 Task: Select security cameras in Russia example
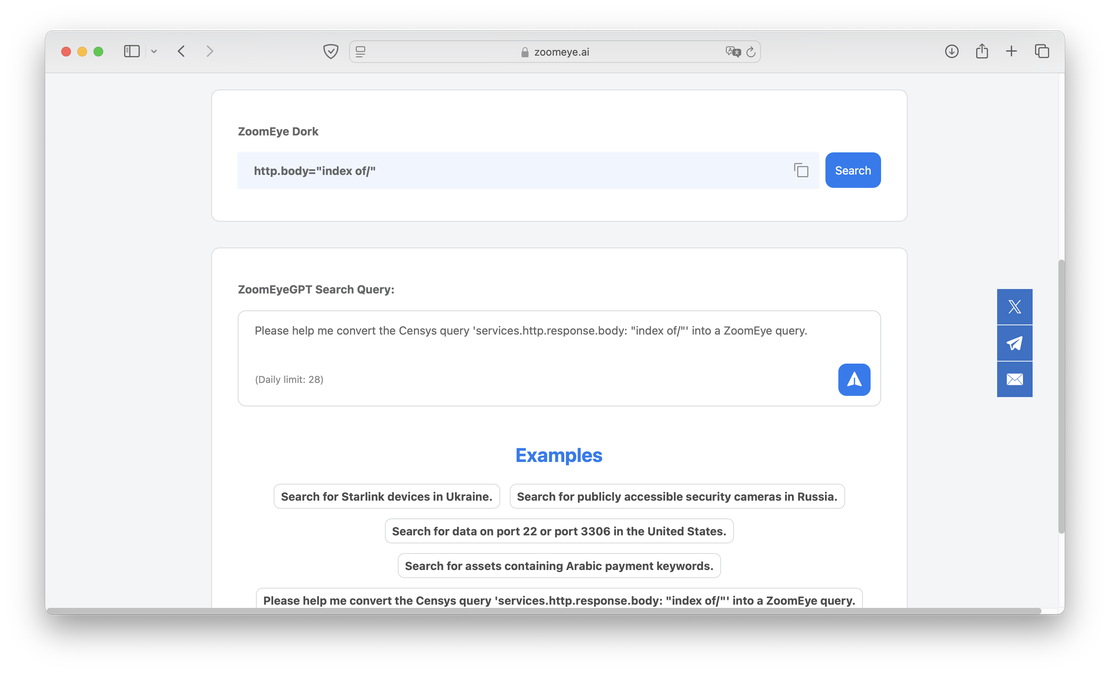(x=677, y=496)
